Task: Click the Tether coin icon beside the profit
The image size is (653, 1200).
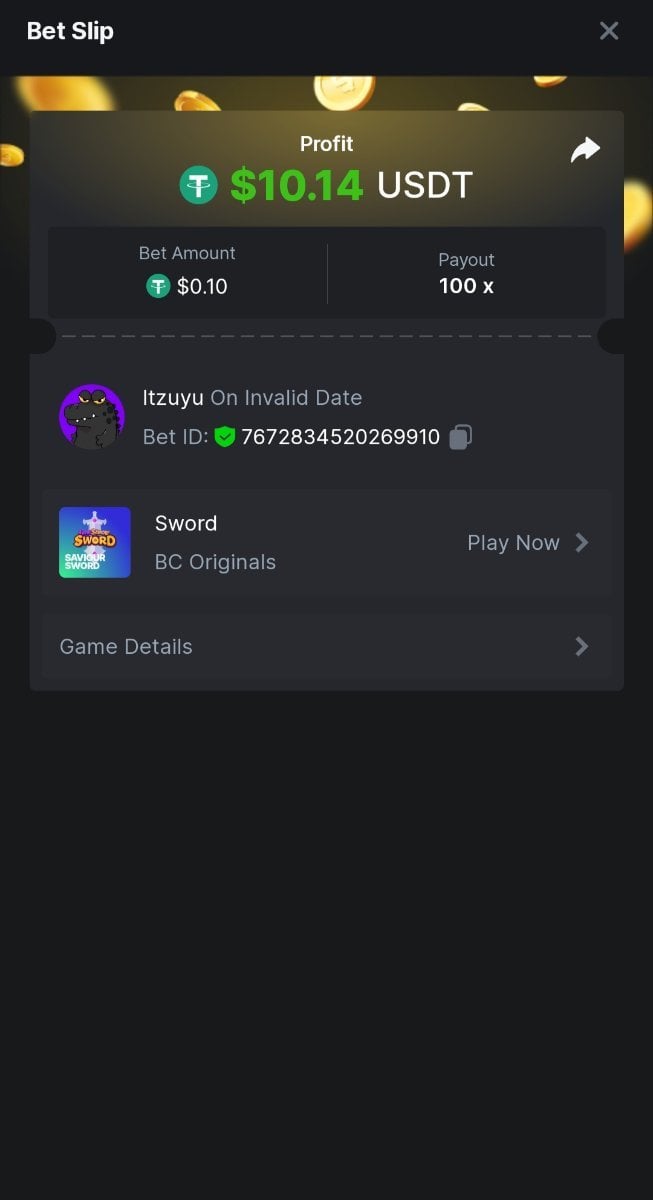Action: [198, 185]
